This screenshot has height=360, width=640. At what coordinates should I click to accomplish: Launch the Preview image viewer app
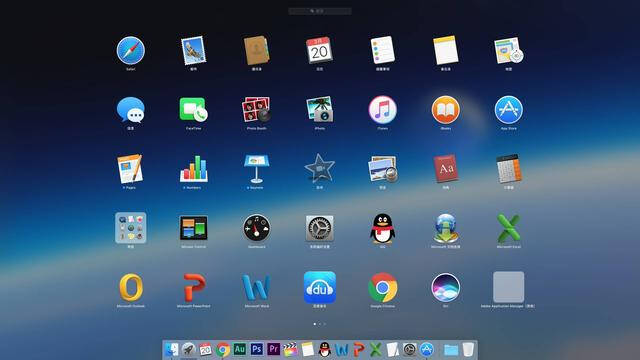(382, 169)
